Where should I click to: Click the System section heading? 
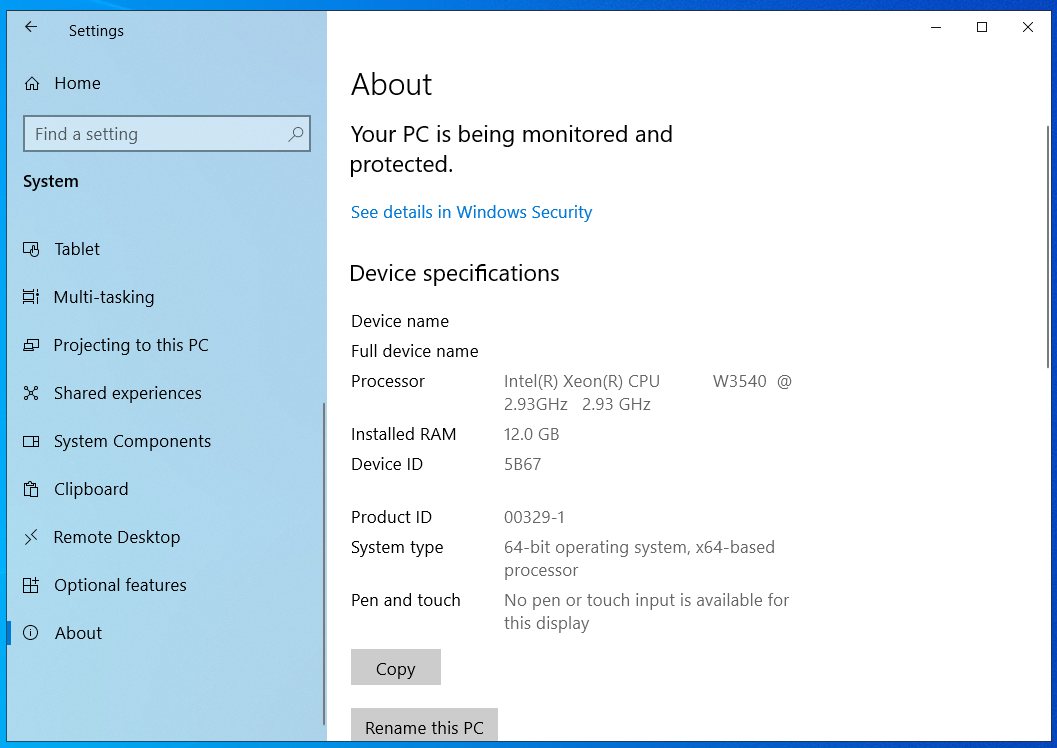pyautogui.click(x=51, y=181)
